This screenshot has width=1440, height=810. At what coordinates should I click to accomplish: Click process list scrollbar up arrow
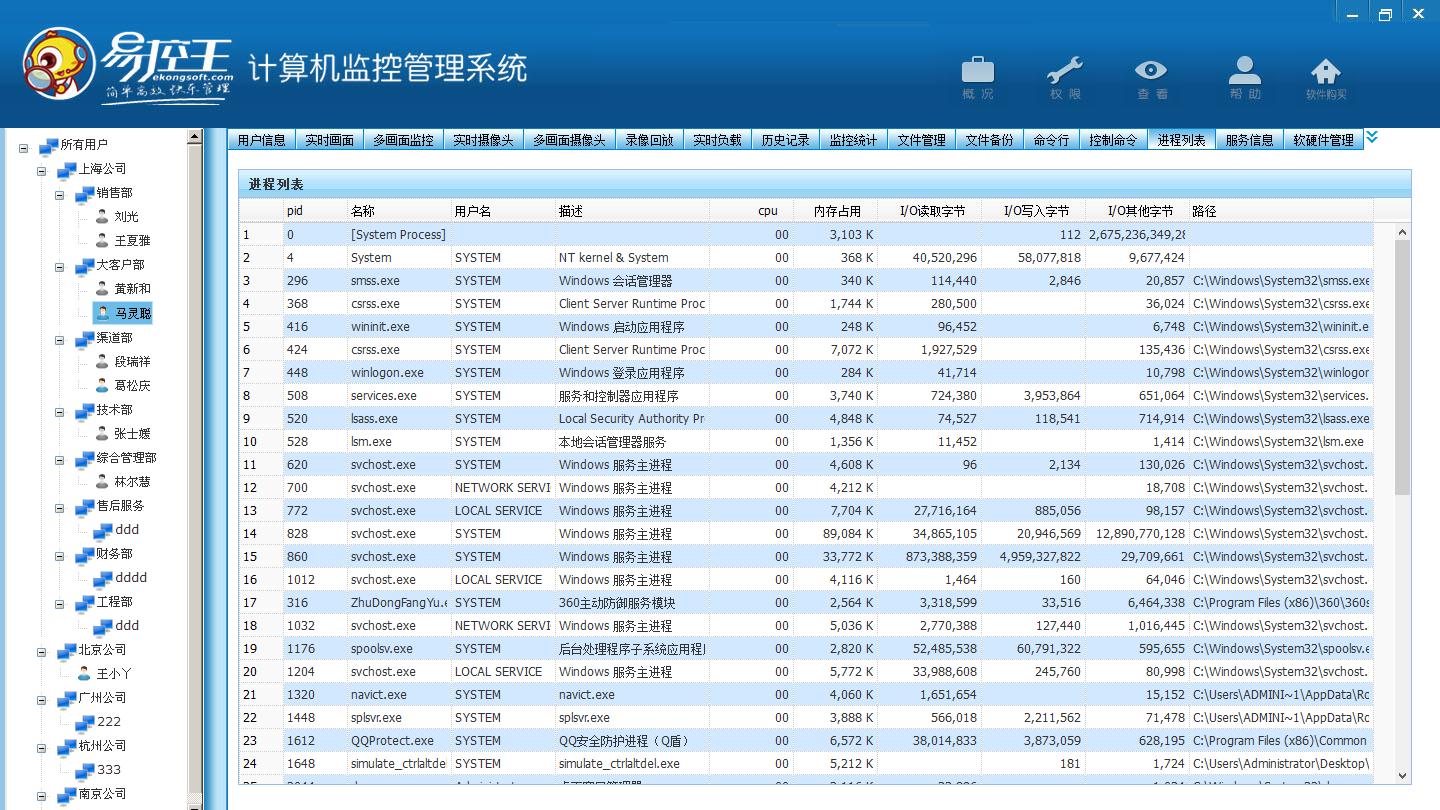click(x=1402, y=233)
